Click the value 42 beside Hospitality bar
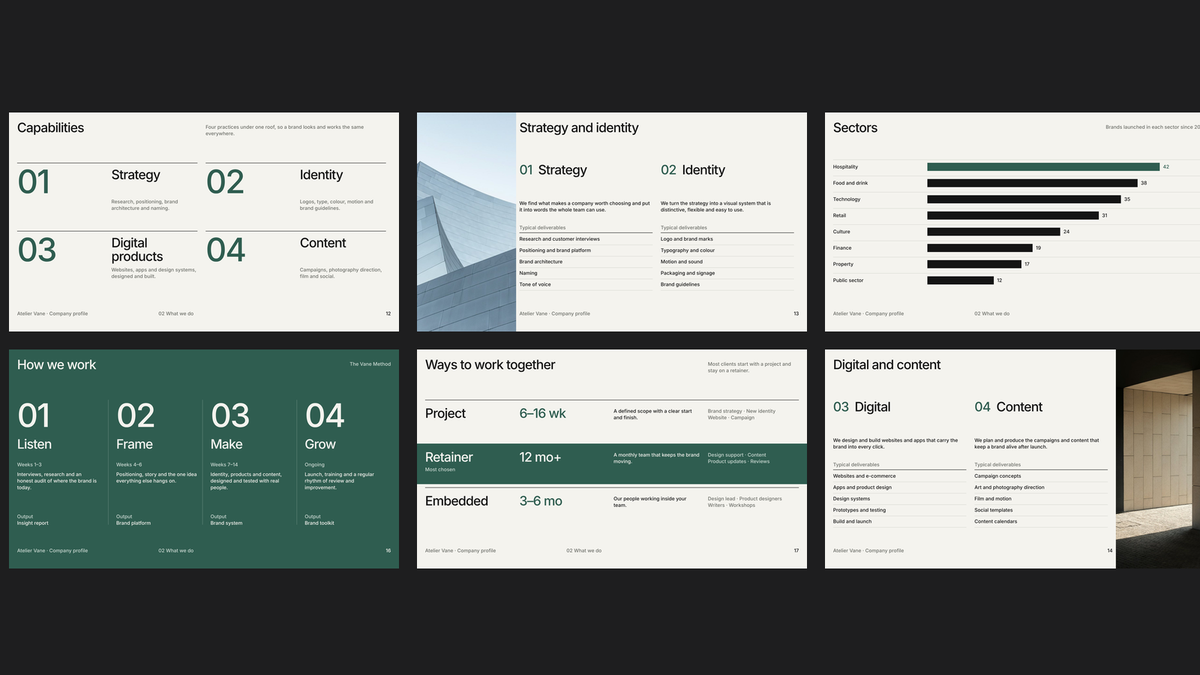The image size is (1200, 675). [x=1166, y=167]
